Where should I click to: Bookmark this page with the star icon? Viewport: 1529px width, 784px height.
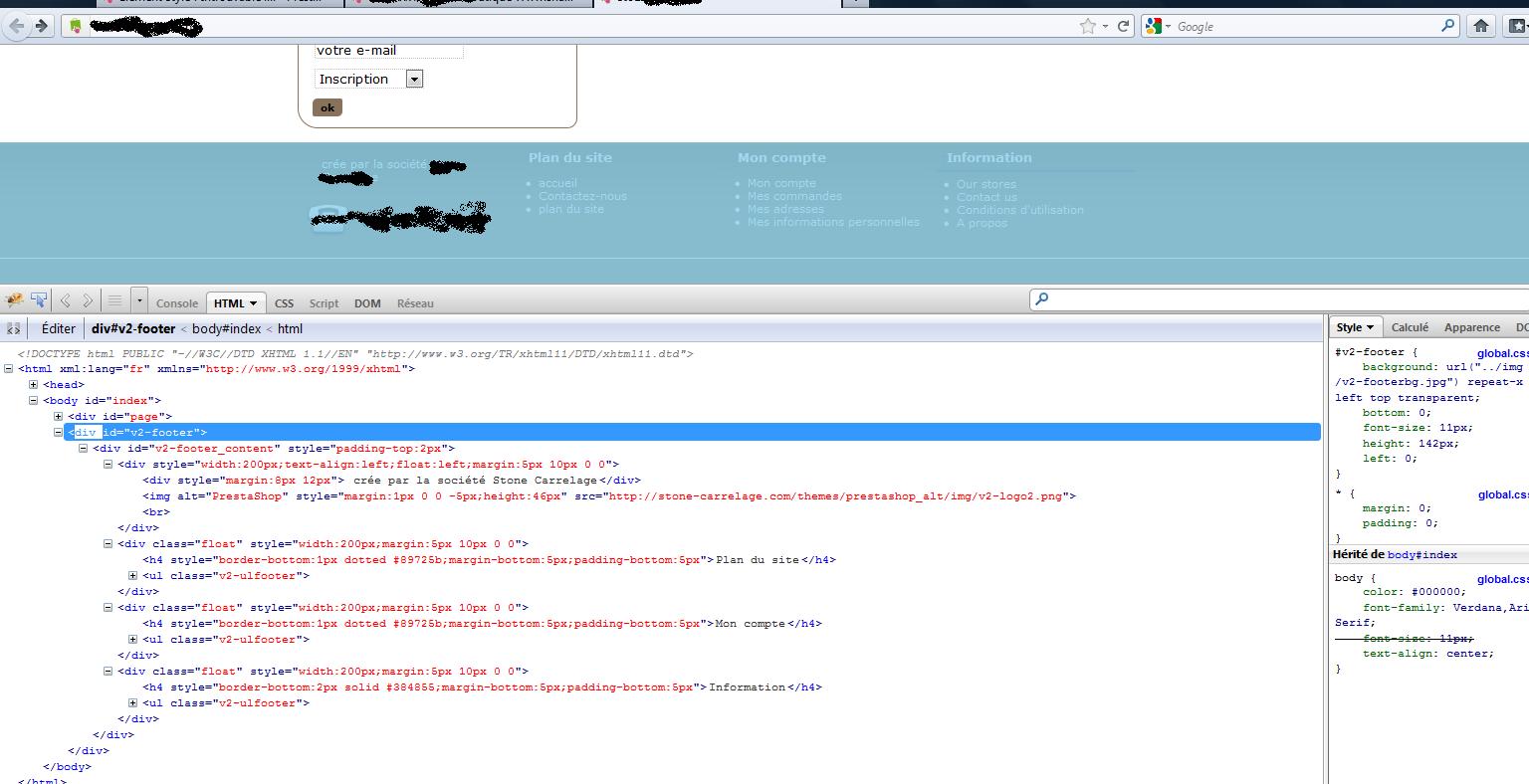1088,27
